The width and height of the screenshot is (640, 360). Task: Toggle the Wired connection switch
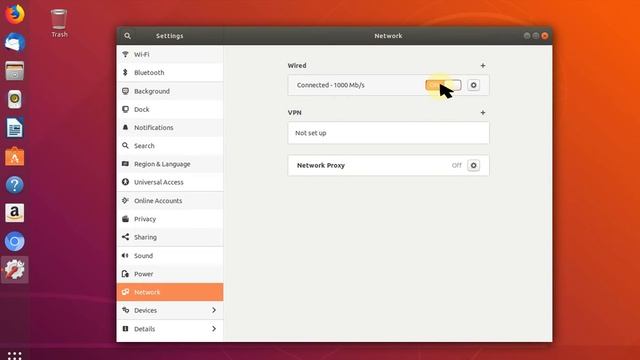click(x=443, y=85)
